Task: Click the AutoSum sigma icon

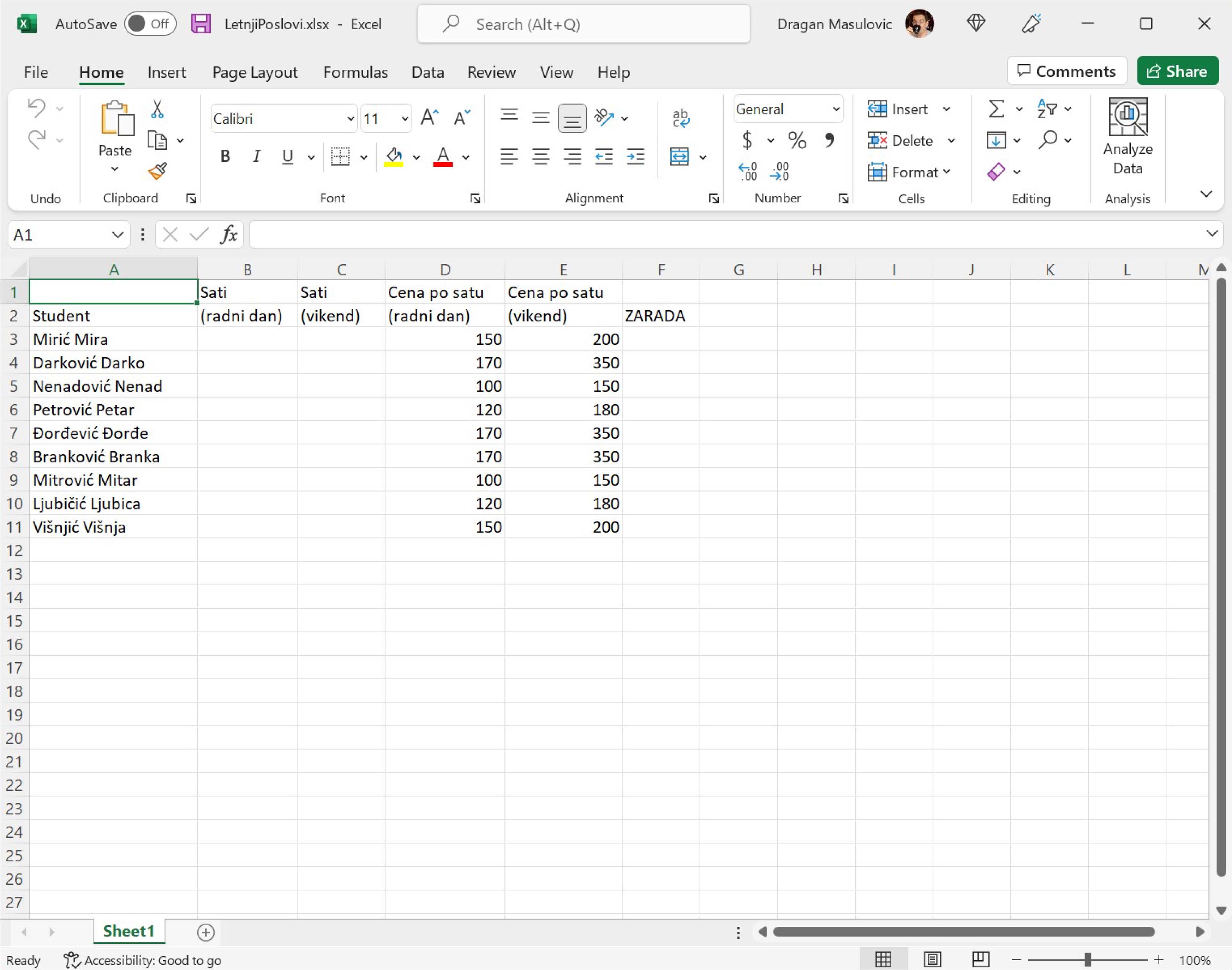Action: tap(996, 108)
